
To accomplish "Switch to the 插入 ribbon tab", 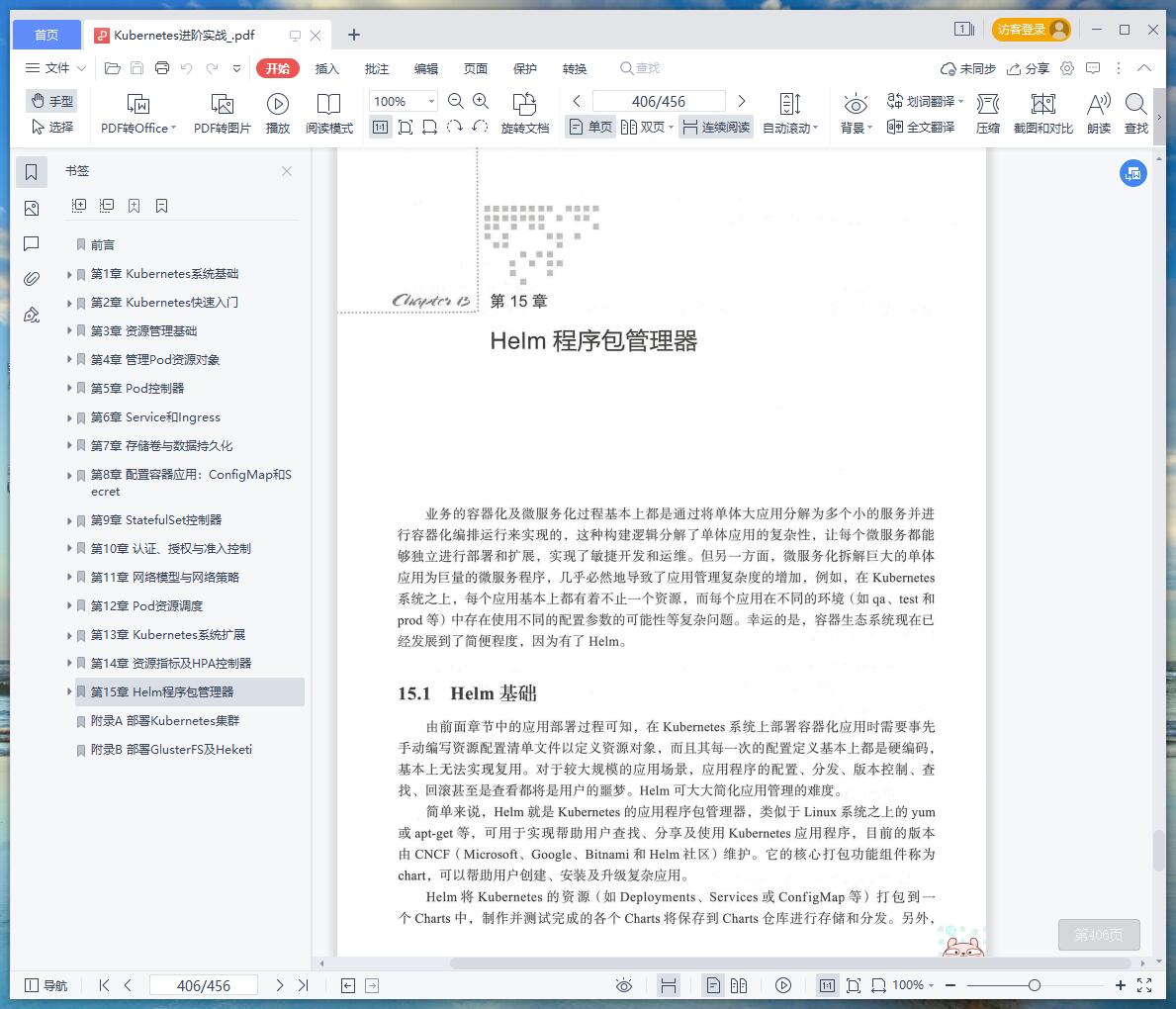I will point(327,68).
